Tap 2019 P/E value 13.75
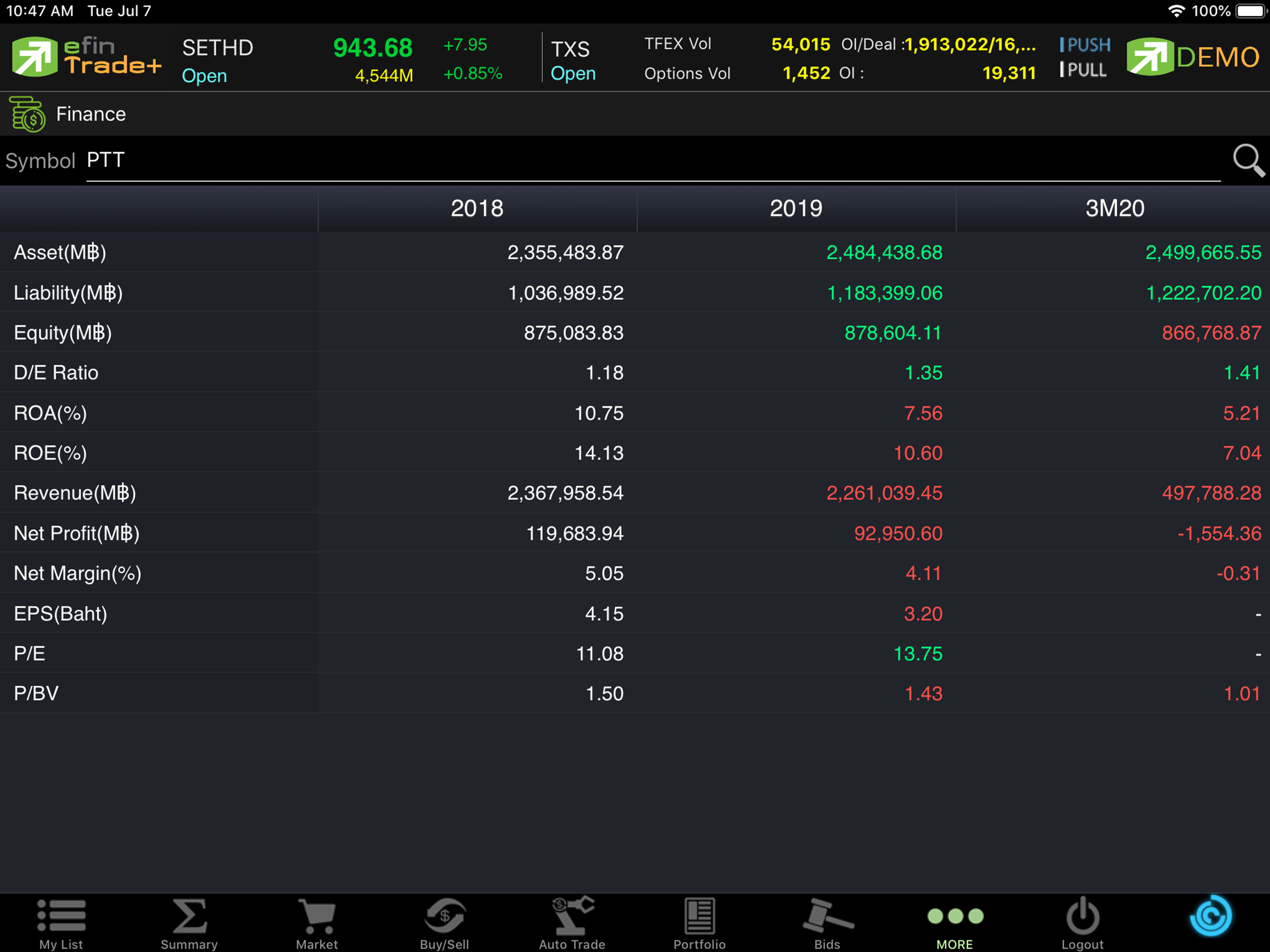1270x952 pixels. pos(918,654)
